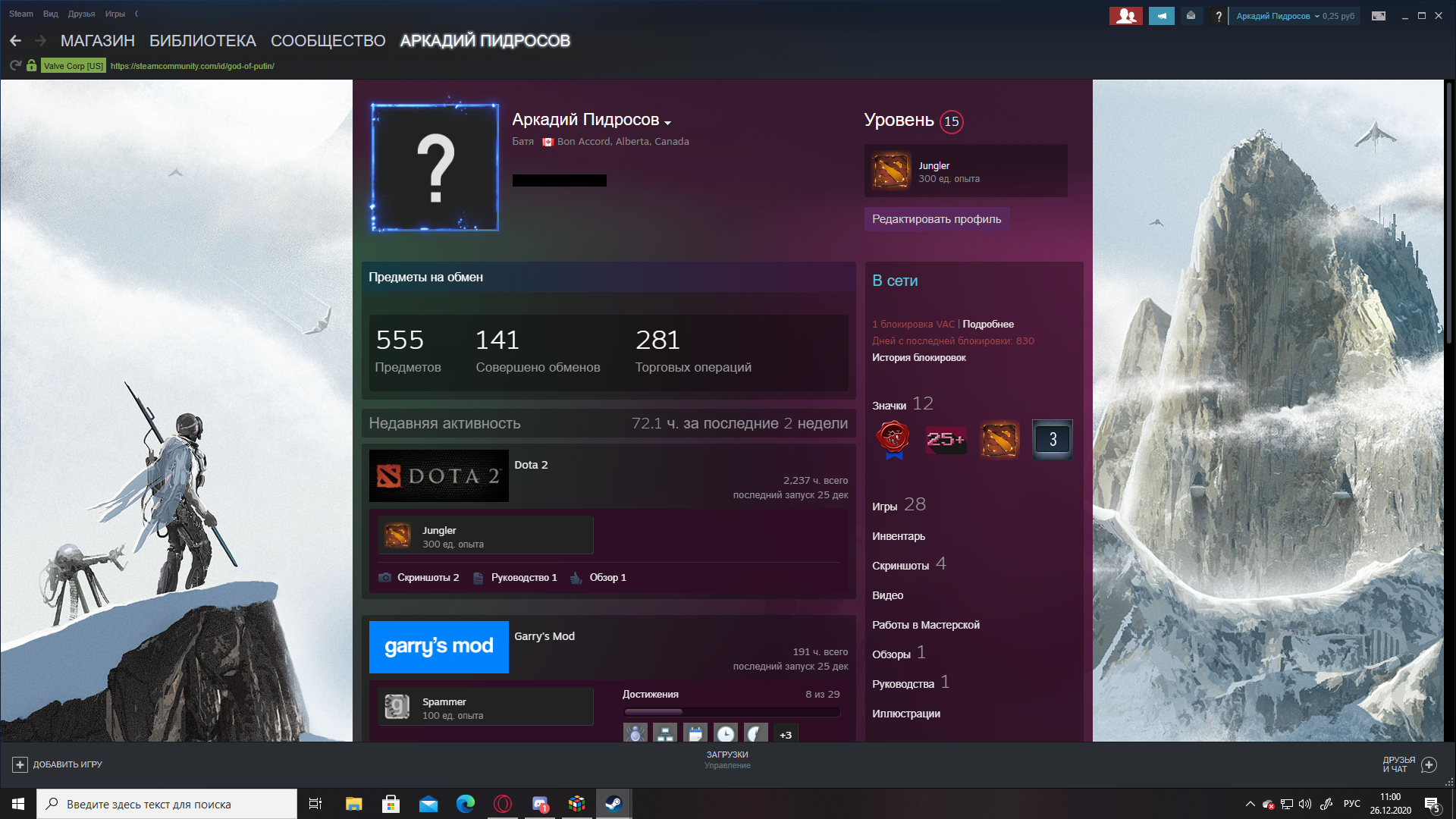Click the Garry's Mod achievements progress bar
The image size is (1456, 819).
[731, 712]
